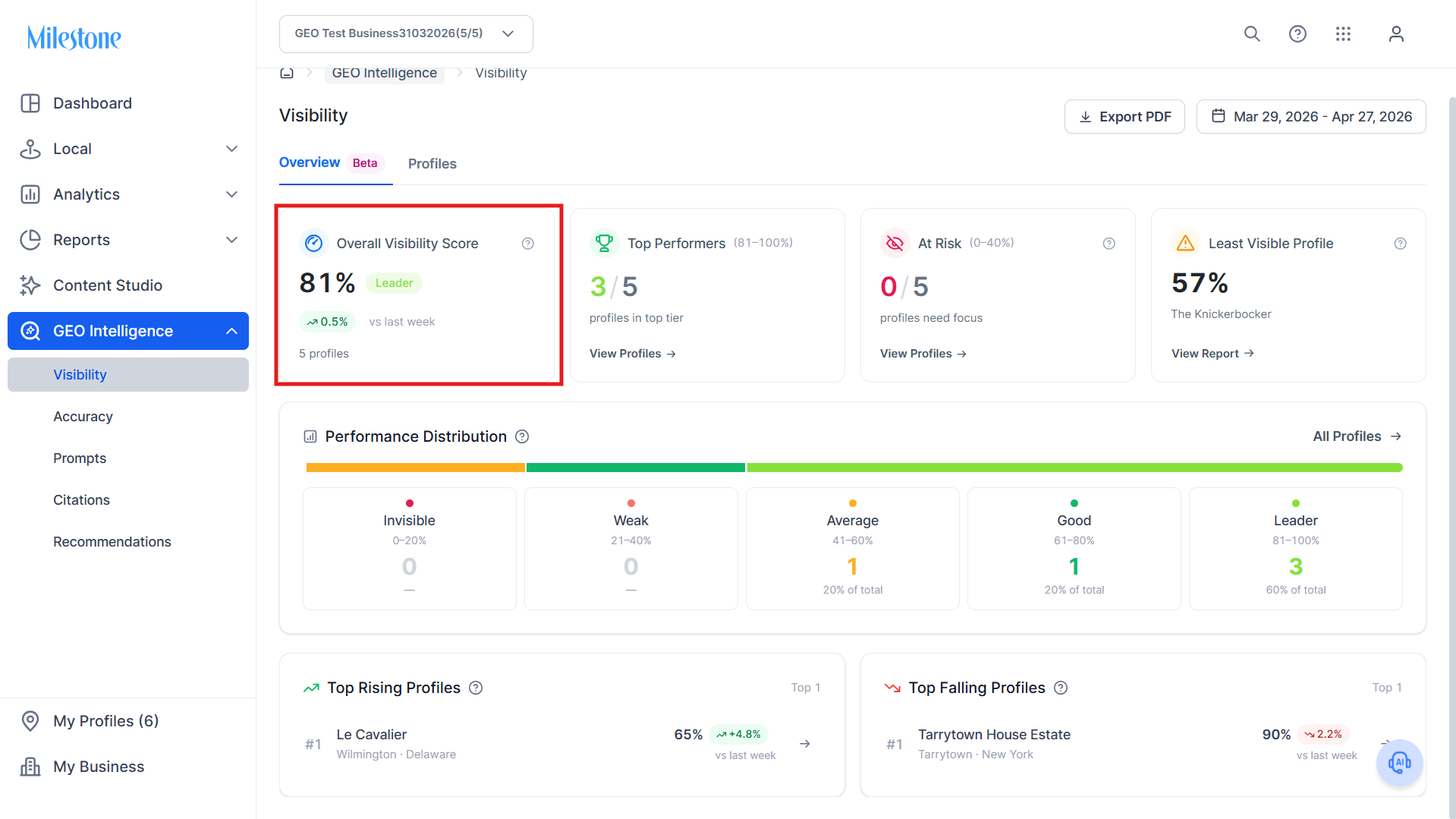Click the AI chat assistant bubble
This screenshot has width=1456, height=819.
[x=1399, y=762]
